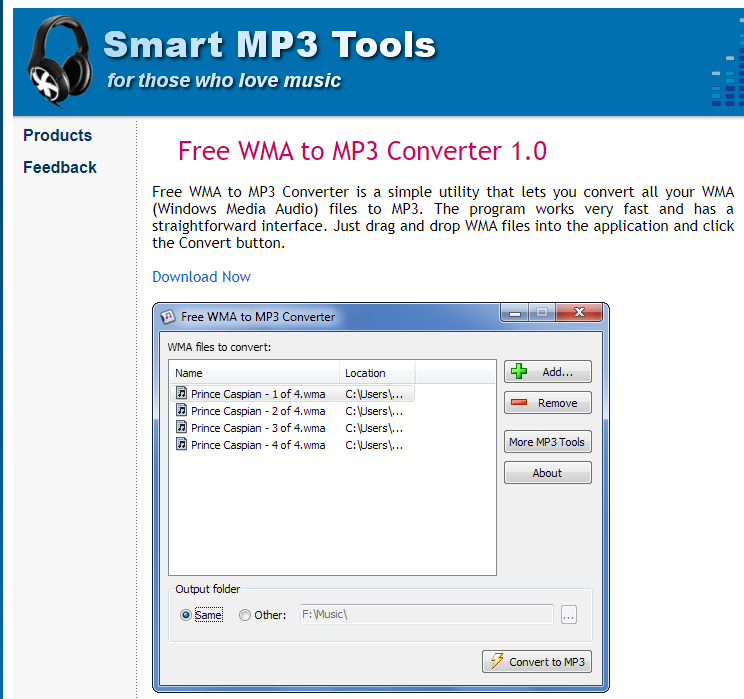Open the Products menu item
This screenshot has width=744, height=699.
pyautogui.click(x=57, y=135)
